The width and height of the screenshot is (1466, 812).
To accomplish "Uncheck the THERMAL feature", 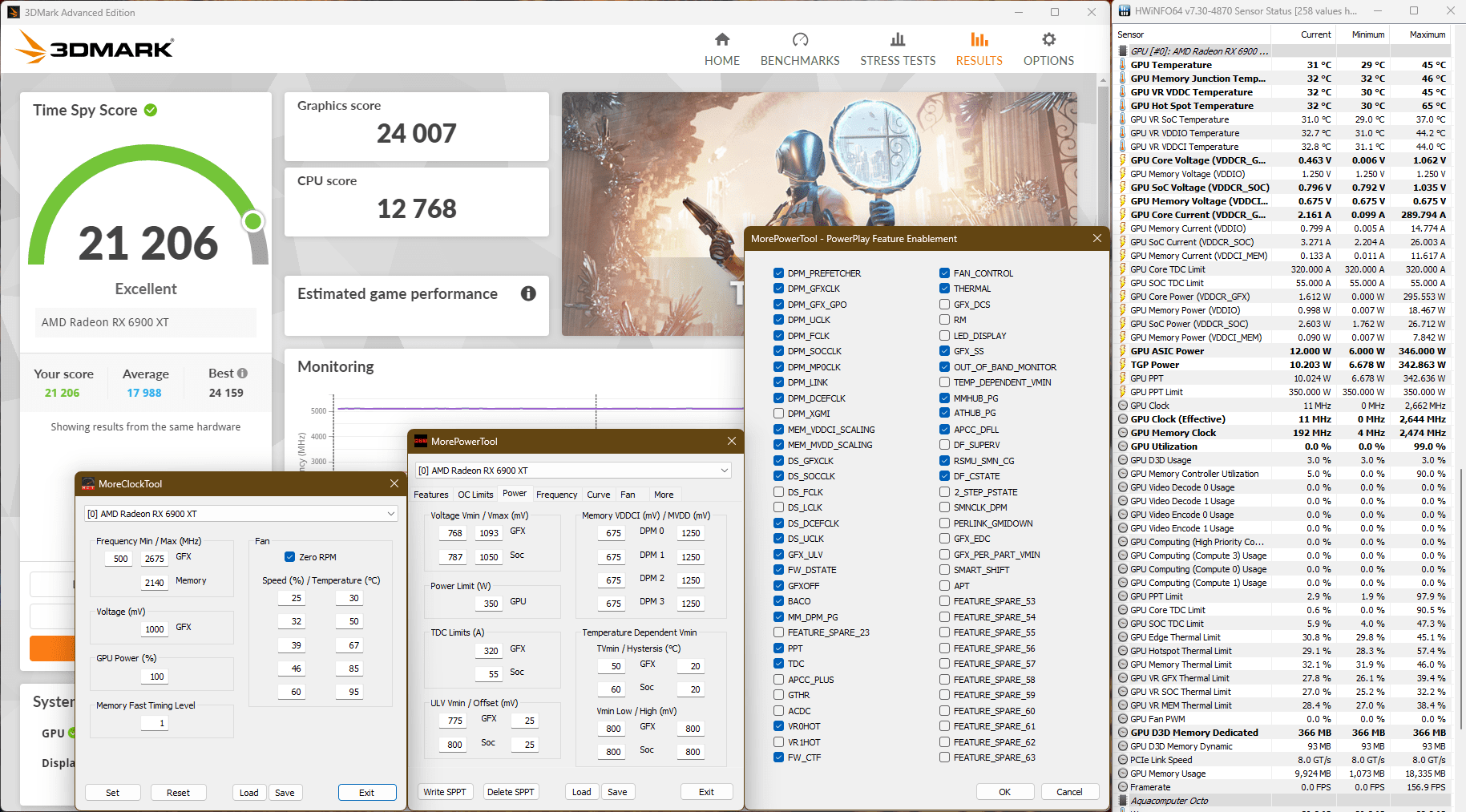I will coord(945,289).
